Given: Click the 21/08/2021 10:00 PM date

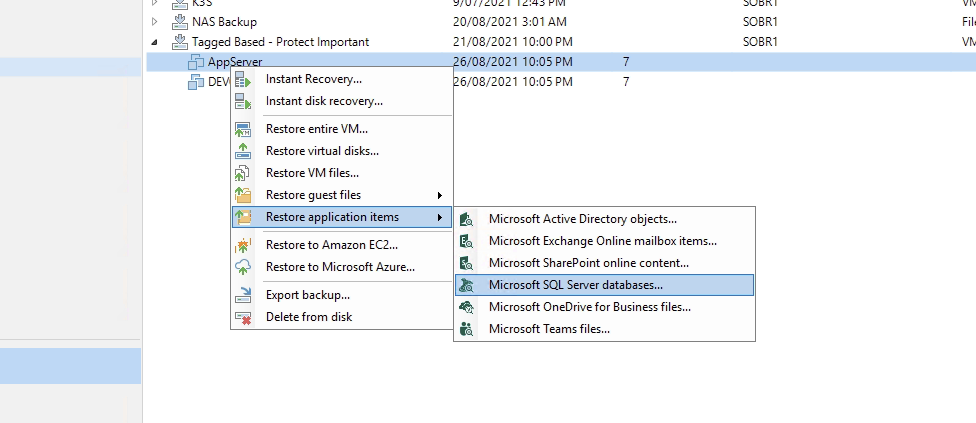Looking at the screenshot, I should pos(513,42).
